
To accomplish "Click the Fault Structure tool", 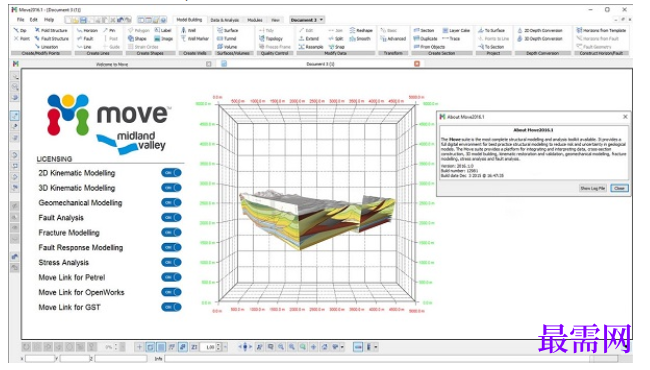I will click(x=52, y=39).
